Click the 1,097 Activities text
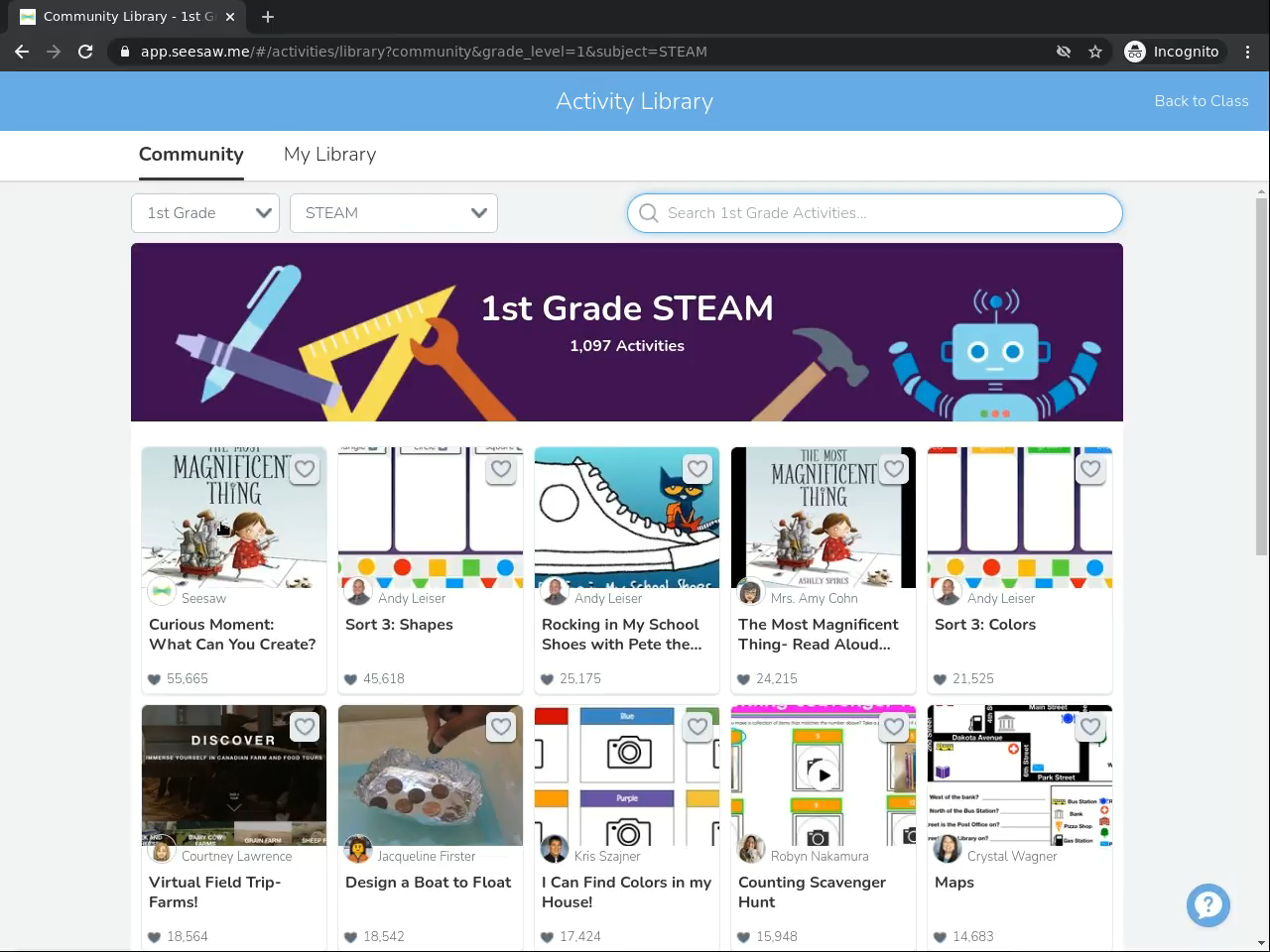 tap(627, 346)
